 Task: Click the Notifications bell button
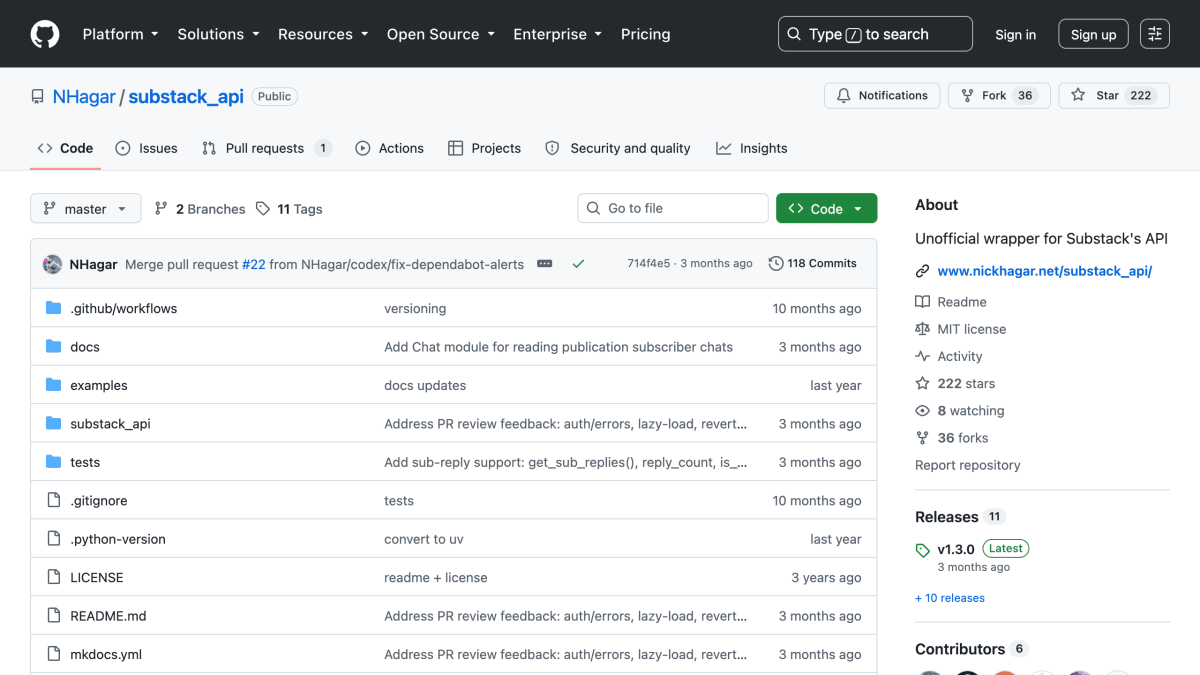(x=882, y=96)
